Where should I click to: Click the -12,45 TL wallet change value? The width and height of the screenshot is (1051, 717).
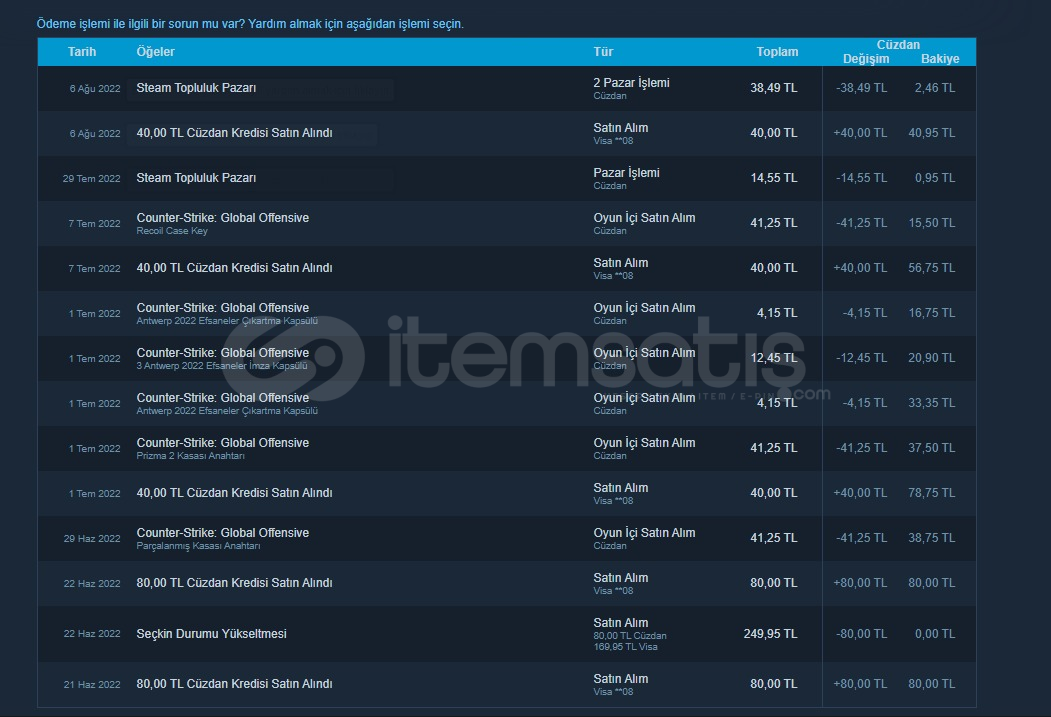pyautogui.click(x=861, y=358)
